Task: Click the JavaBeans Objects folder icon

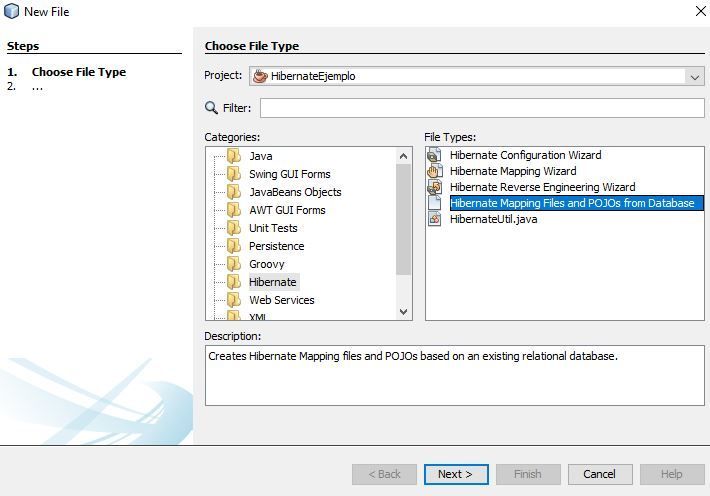Action: [234, 192]
